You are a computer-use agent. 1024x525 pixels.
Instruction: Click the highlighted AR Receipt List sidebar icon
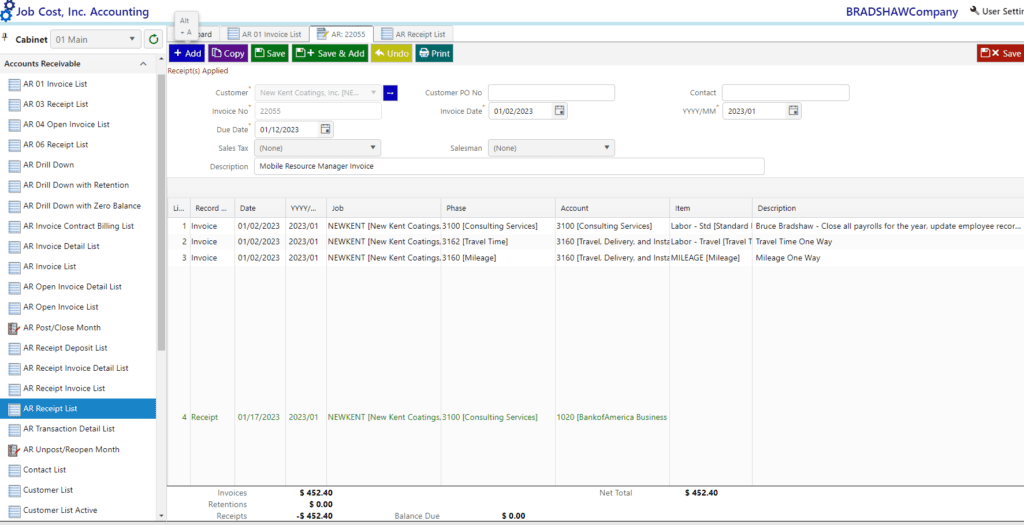(x=14, y=409)
